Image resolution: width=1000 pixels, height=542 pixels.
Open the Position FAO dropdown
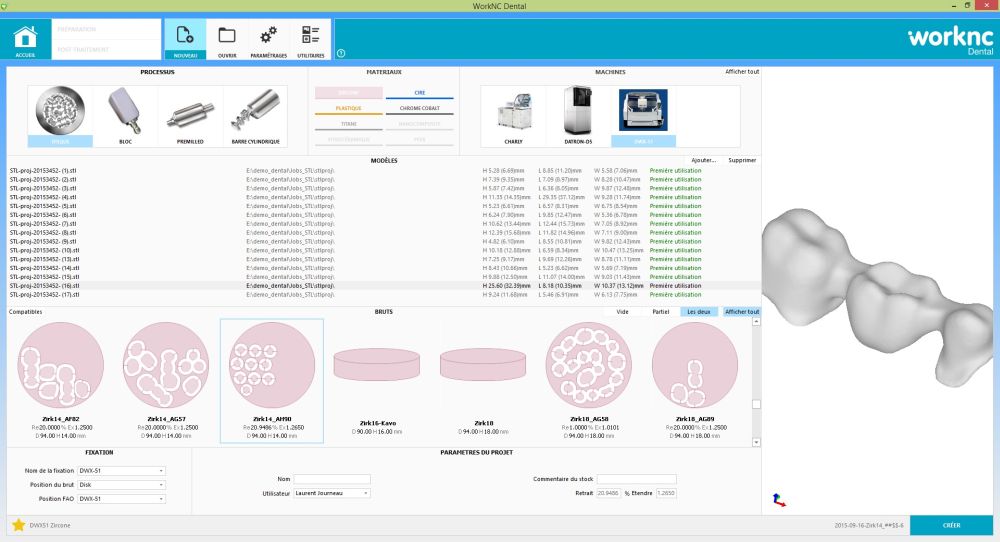click(121, 499)
